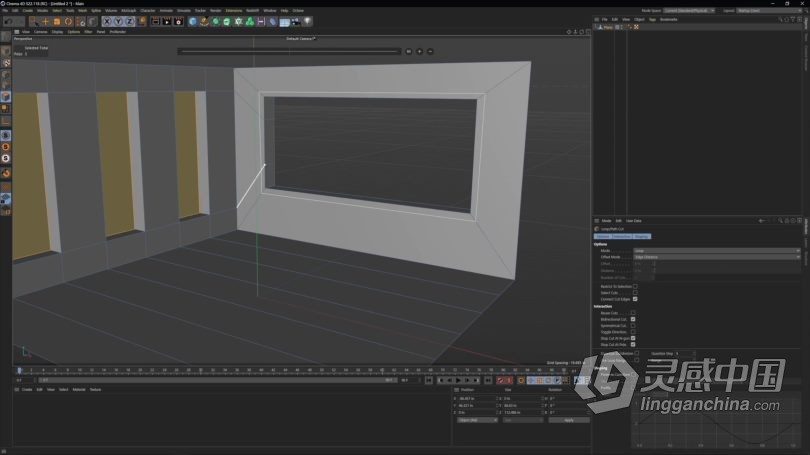Open the Offset Mode dropdown
Image resolution: width=810 pixels, height=455 pixels.
pyautogui.click(x=716, y=257)
